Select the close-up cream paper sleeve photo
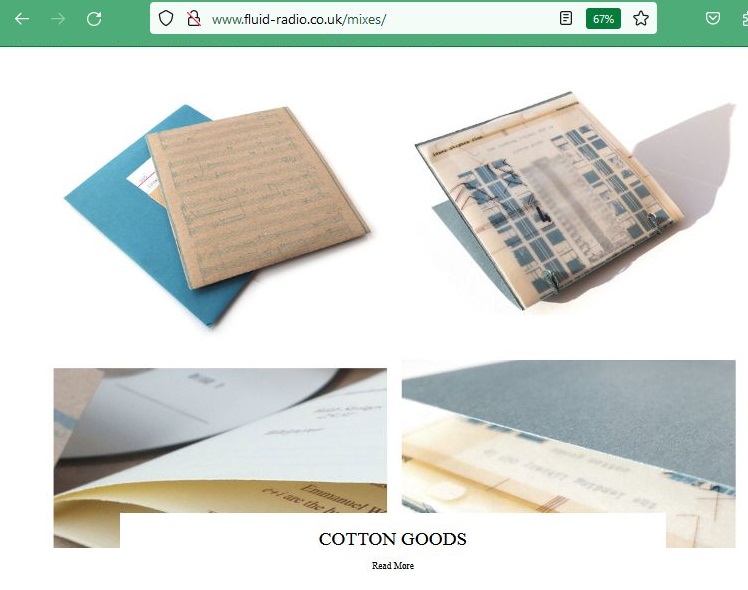The height and width of the screenshot is (590, 748). (220, 458)
